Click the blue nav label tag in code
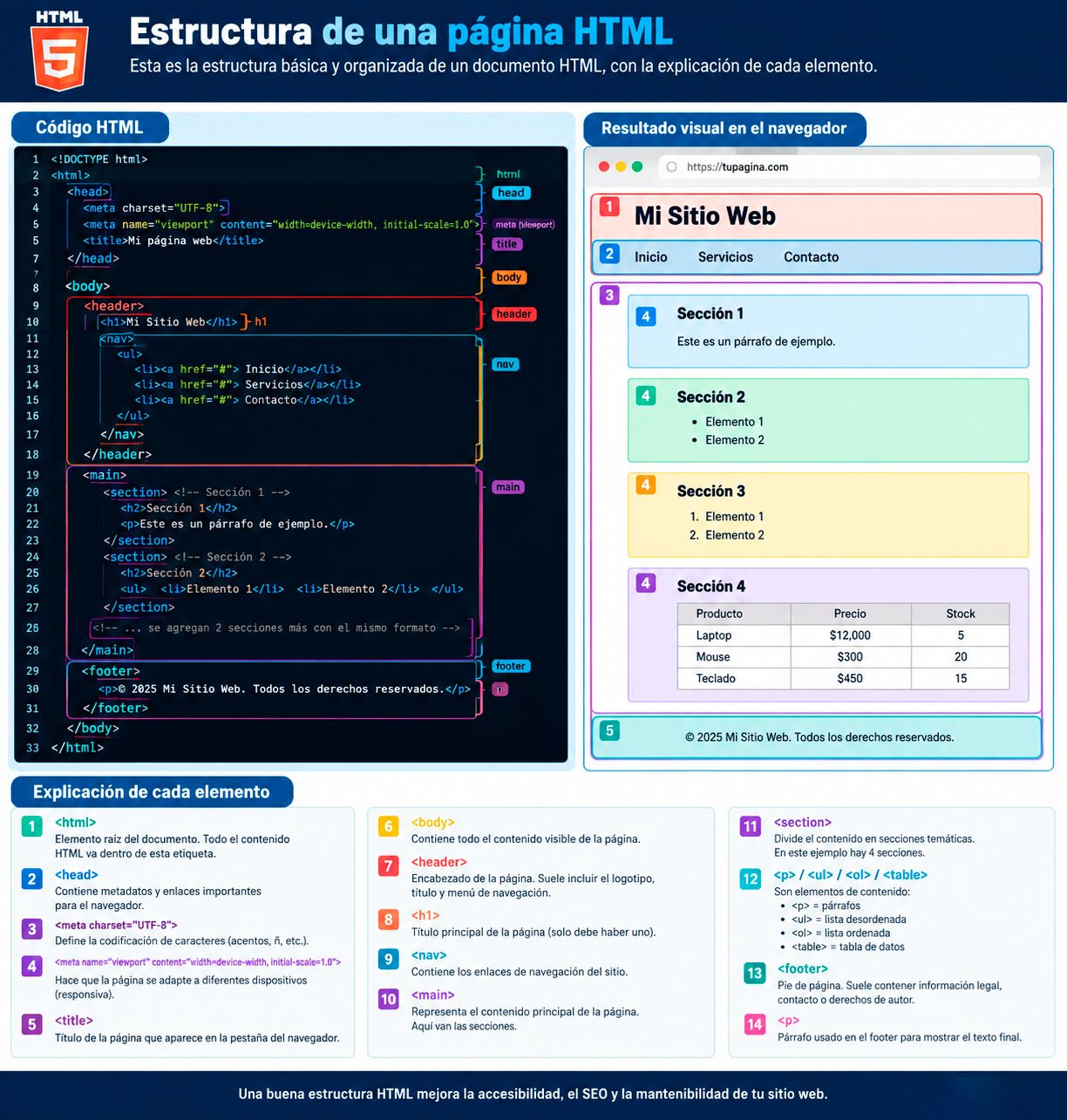This screenshot has height=1120, width=1067. click(506, 364)
